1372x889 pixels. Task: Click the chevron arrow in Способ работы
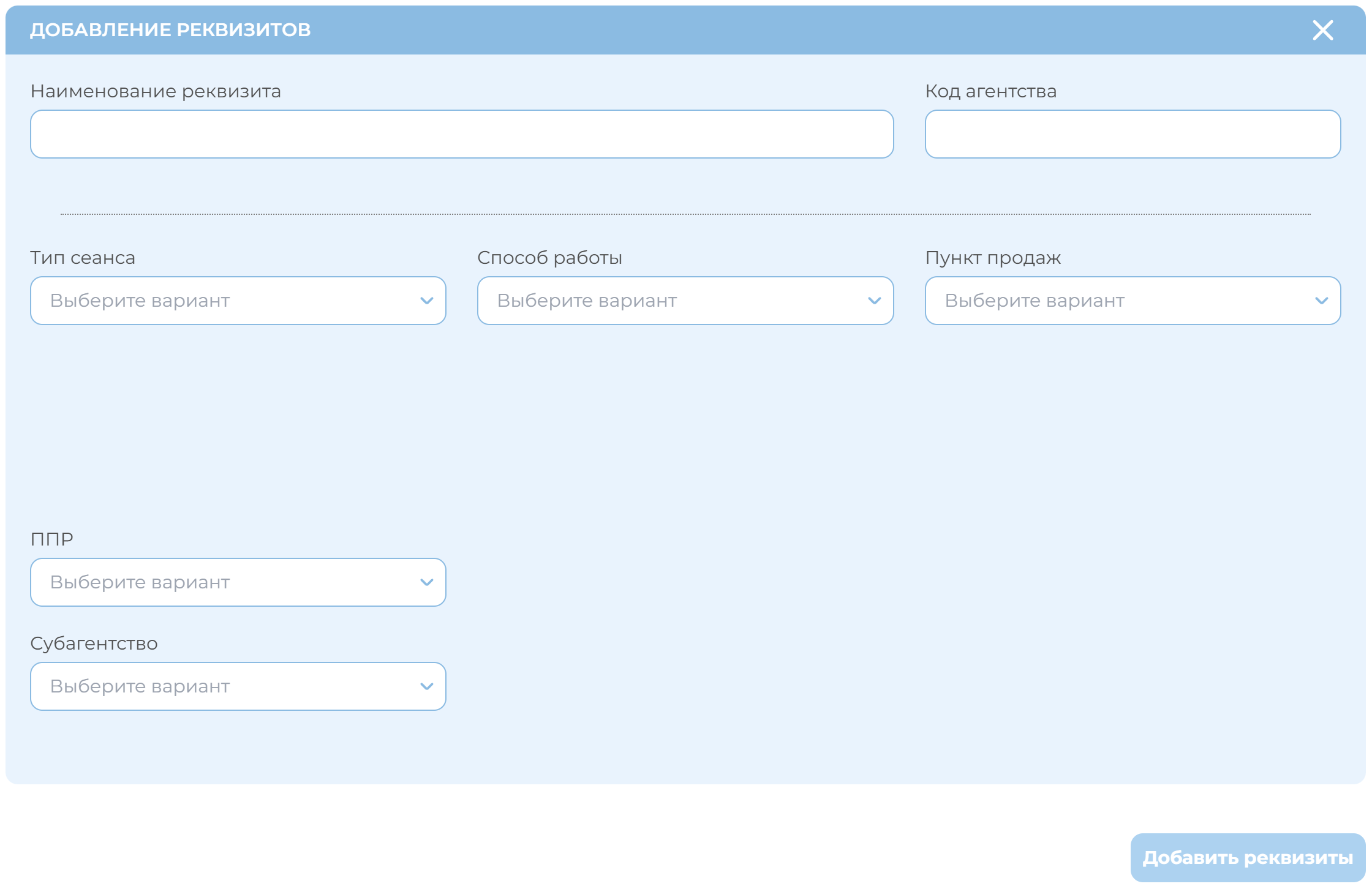coord(874,301)
